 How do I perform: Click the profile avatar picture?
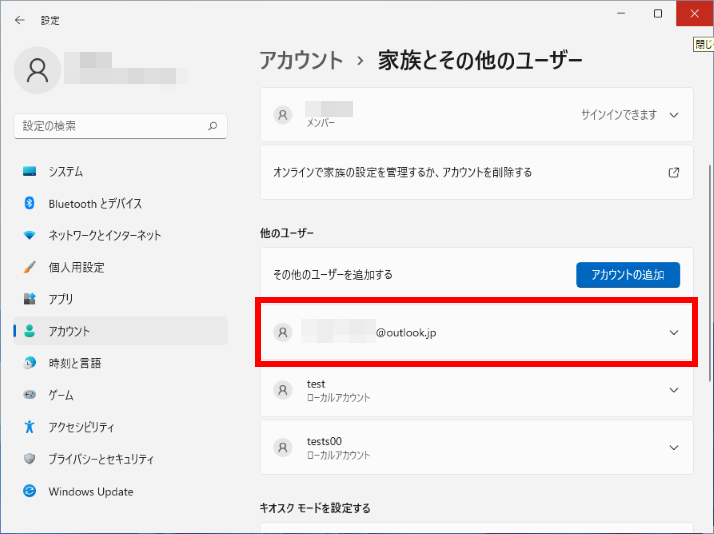37,70
